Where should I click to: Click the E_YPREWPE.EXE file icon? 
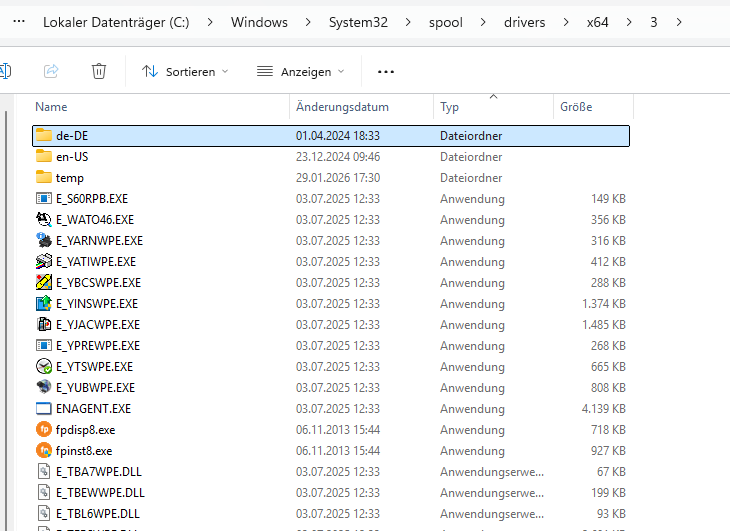[x=44, y=345]
